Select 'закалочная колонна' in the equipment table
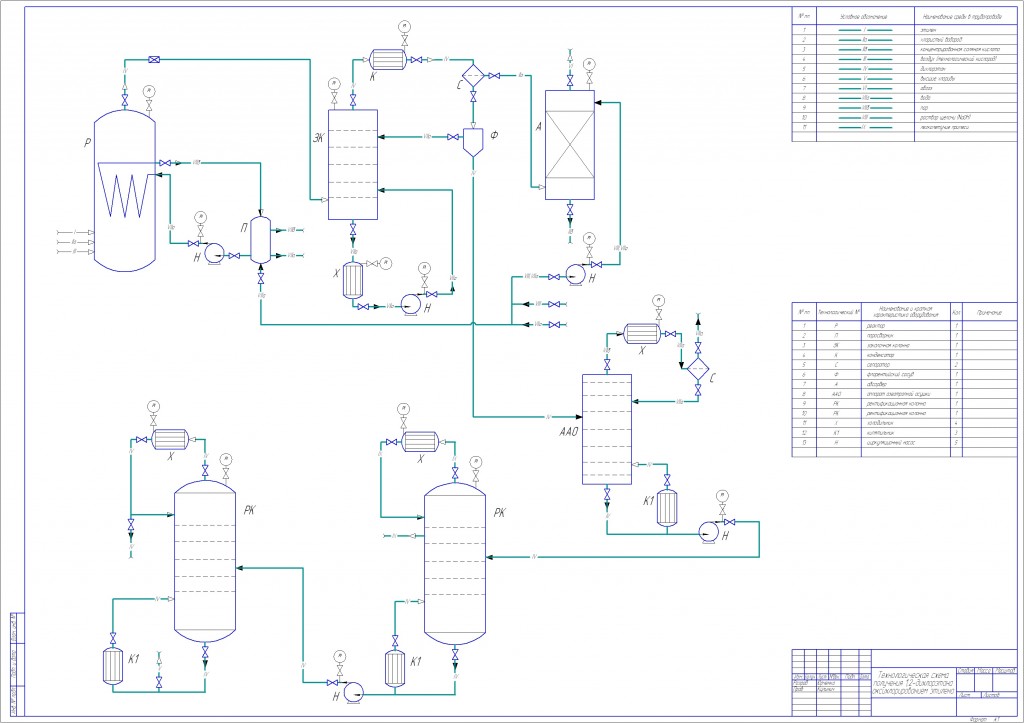 [x=888, y=345]
